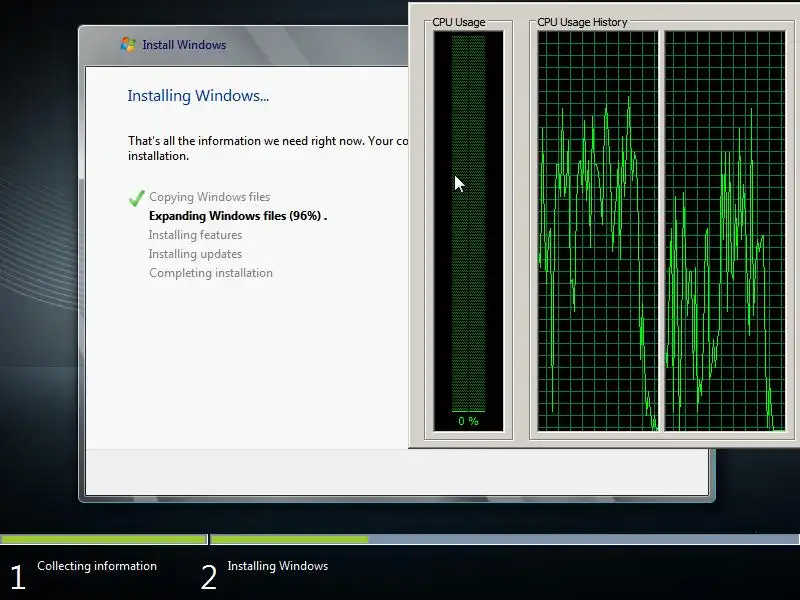Click the 'Installing Windows' progress bar segment

tap(505, 539)
